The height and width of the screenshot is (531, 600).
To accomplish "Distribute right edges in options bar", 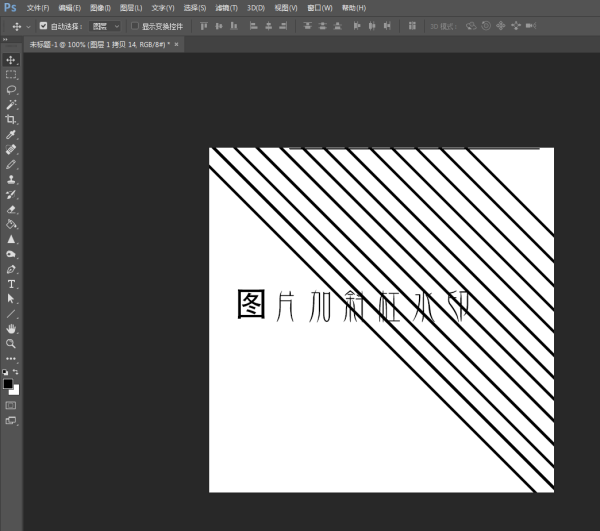I will (x=387, y=26).
